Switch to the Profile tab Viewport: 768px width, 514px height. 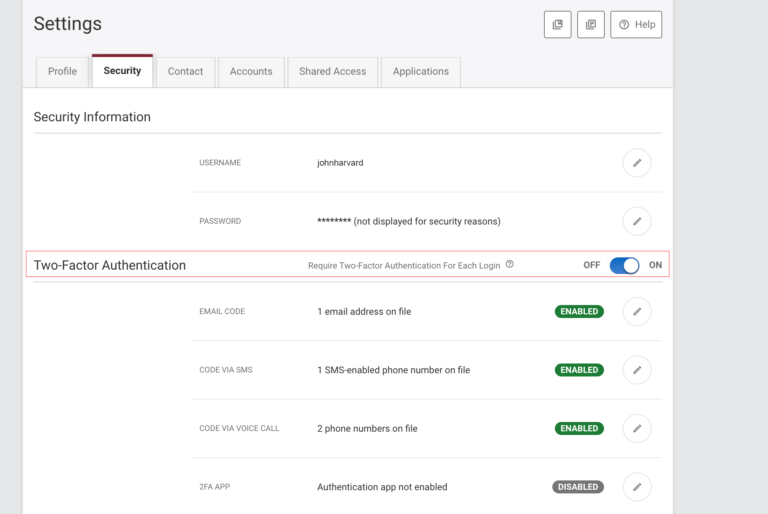point(62,72)
